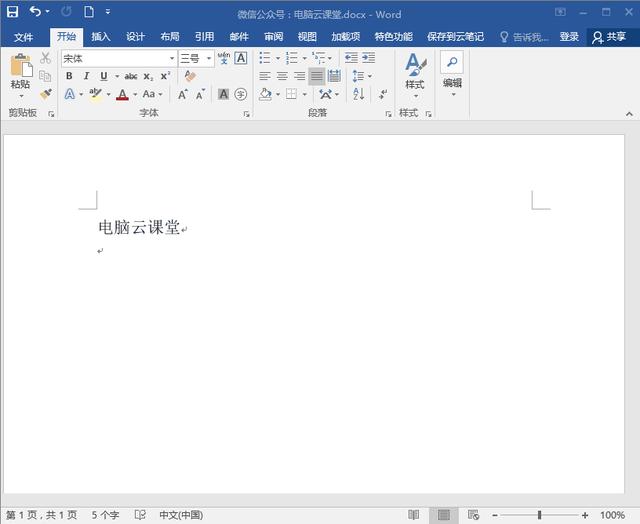Switch to the 审阅 (Review) tab
Screen dimensions: 640x524
coord(273,37)
